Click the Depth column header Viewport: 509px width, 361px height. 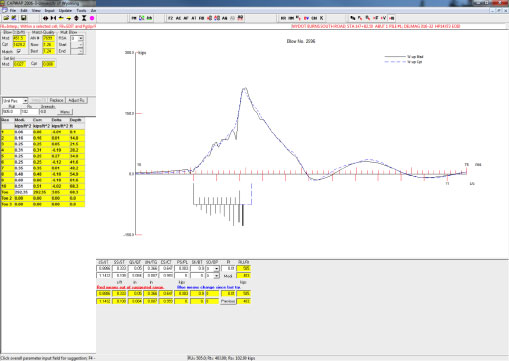click(x=76, y=120)
